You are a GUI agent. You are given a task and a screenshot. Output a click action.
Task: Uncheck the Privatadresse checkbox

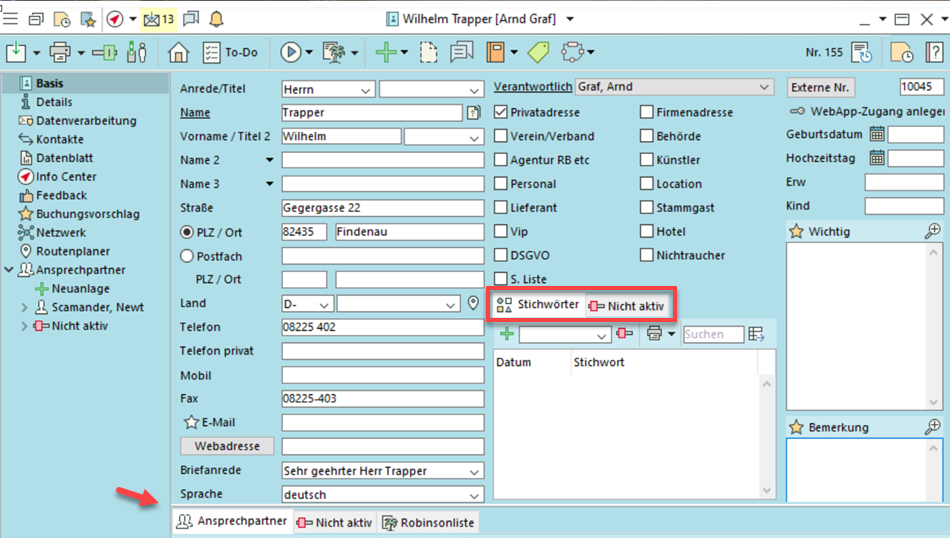click(502, 113)
